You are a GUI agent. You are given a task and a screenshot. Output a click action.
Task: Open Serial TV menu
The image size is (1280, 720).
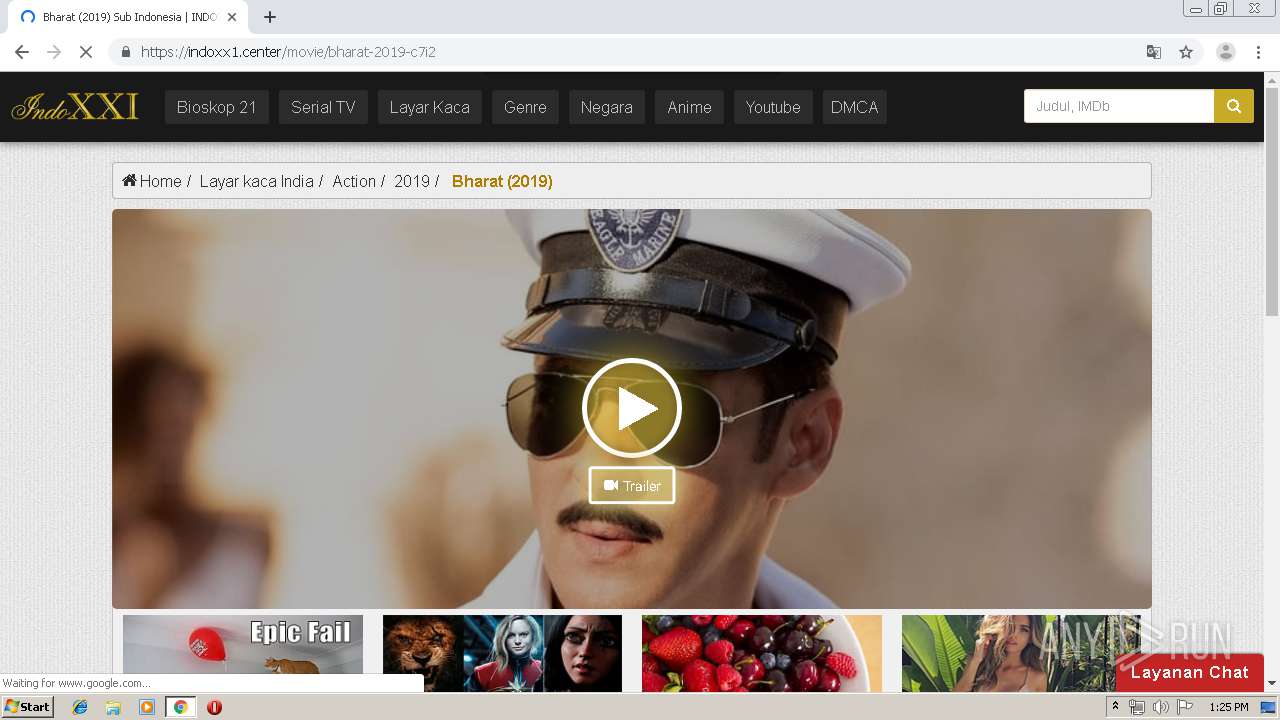323,107
